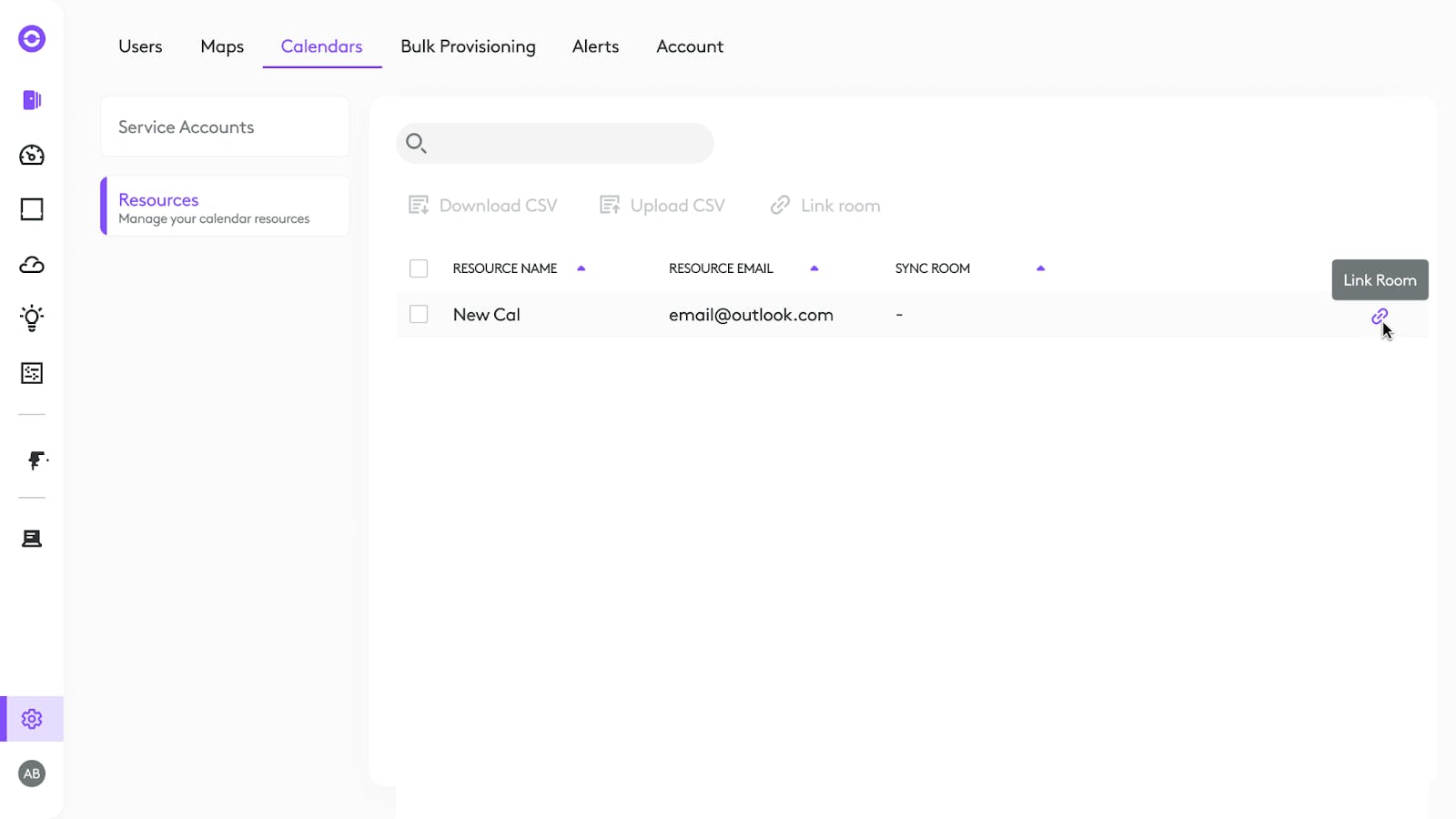Click the link room chain icon for New Cal

(x=1380, y=316)
